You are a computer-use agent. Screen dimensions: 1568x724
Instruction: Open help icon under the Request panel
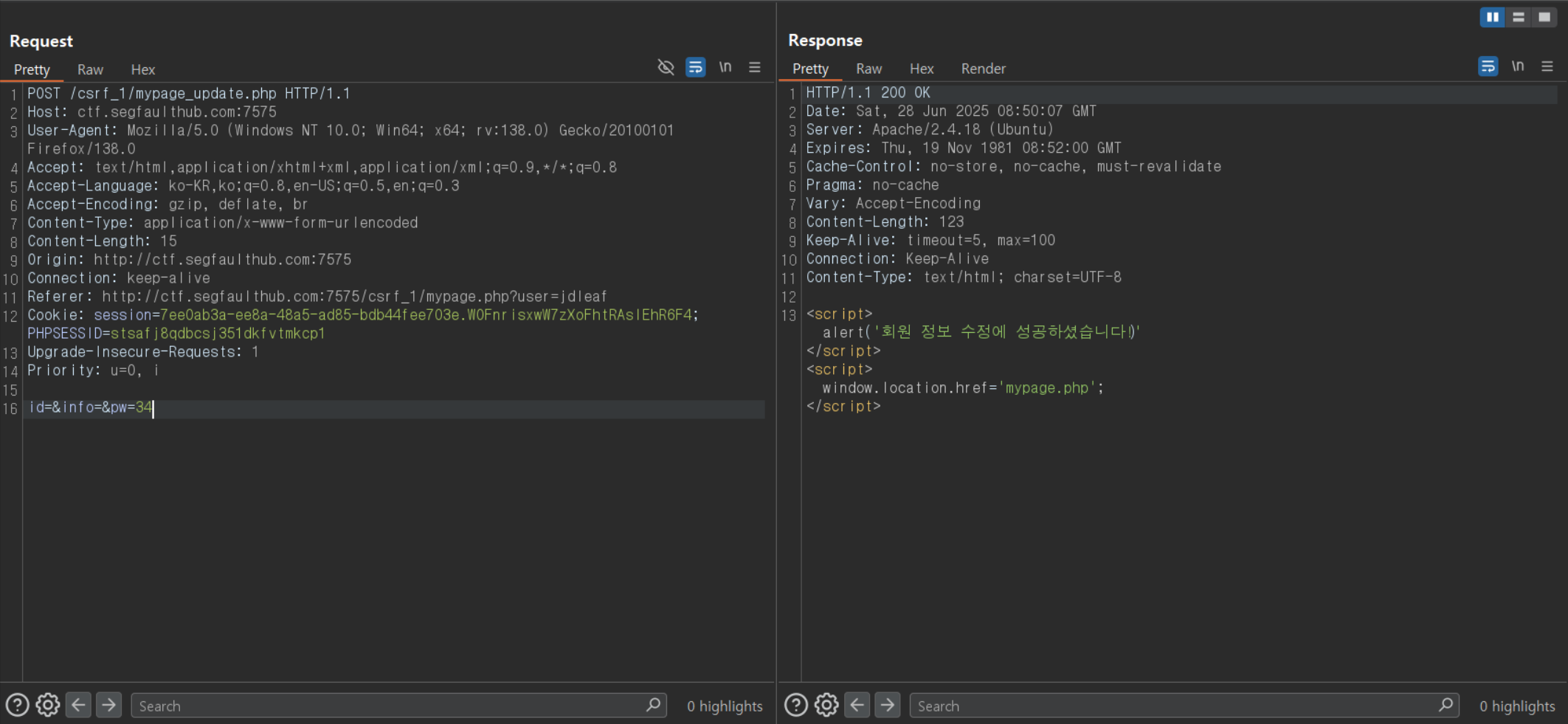pyautogui.click(x=17, y=705)
